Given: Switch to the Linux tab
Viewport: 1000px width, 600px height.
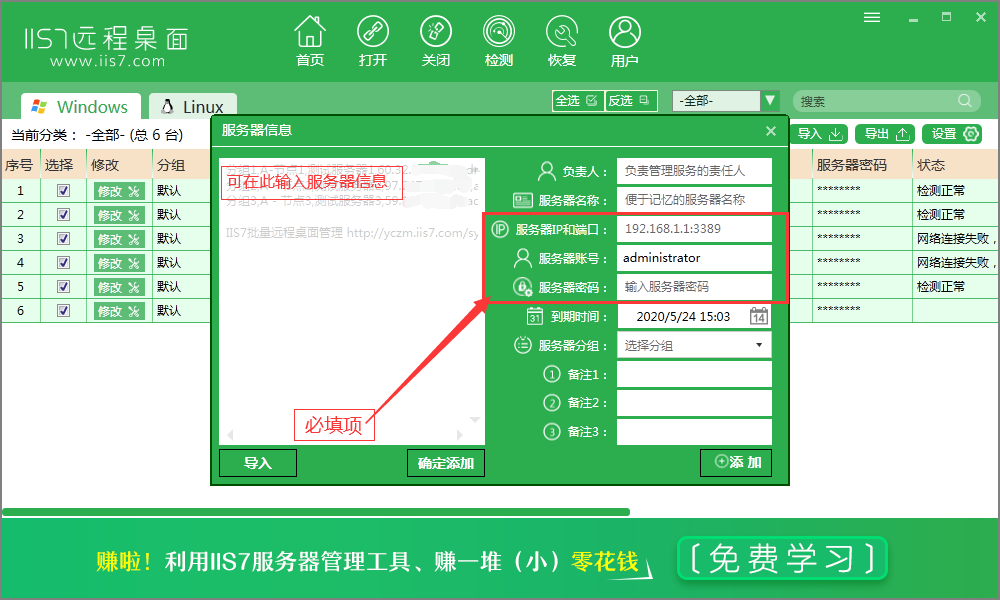Looking at the screenshot, I should pyautogui.click(x=192, y=105).
